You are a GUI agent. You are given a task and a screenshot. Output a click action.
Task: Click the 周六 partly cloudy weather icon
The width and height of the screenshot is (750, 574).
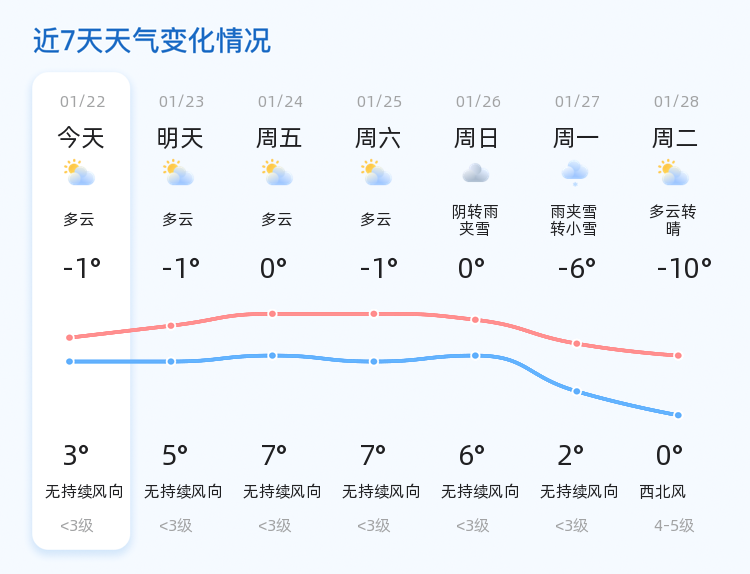(x=376, y=173)
